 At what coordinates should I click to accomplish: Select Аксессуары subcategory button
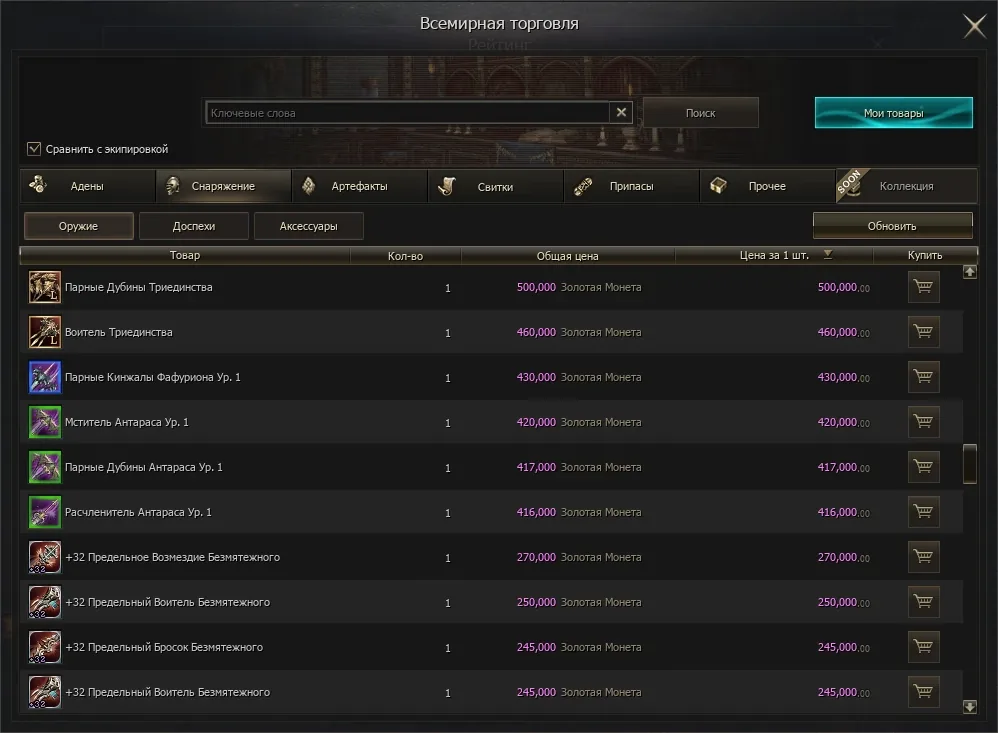(309, 226)
